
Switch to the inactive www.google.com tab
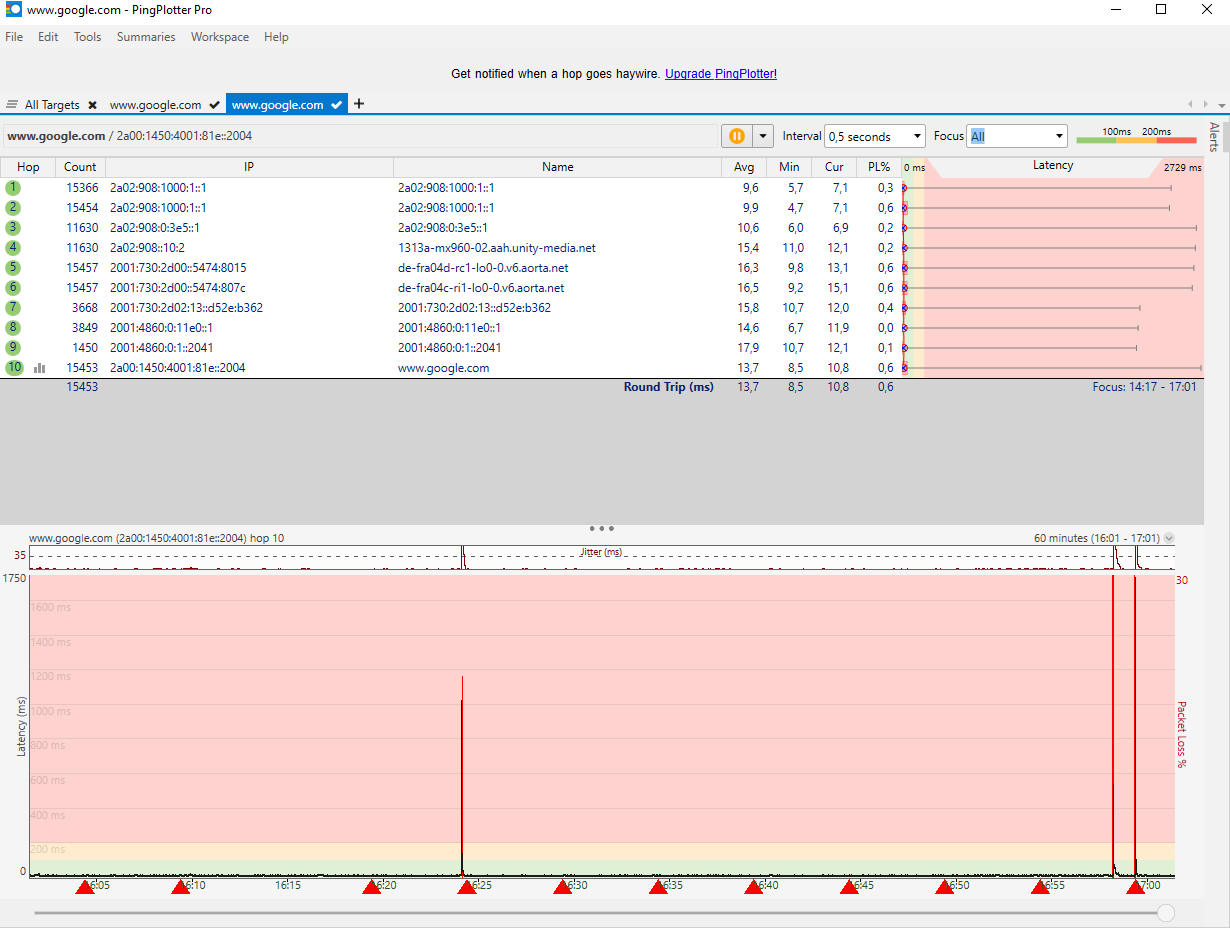pyautogui.click(x=155, y=105)
